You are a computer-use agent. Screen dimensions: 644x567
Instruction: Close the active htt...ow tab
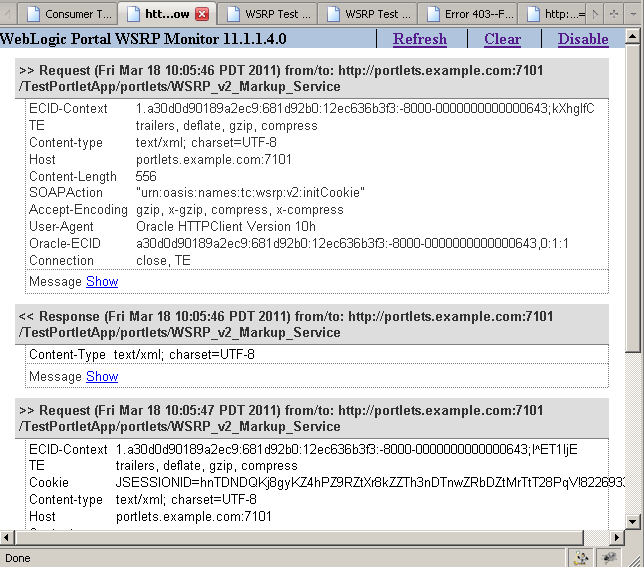point(202,14)
